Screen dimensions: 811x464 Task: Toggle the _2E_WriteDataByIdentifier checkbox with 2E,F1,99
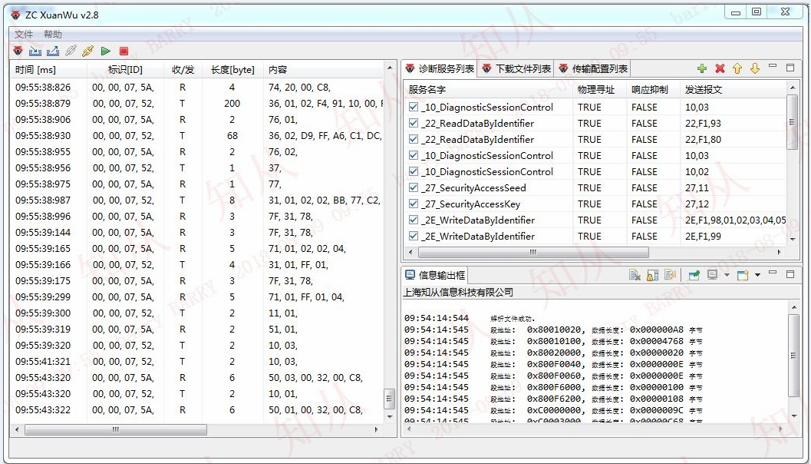[x=413, y=236]
